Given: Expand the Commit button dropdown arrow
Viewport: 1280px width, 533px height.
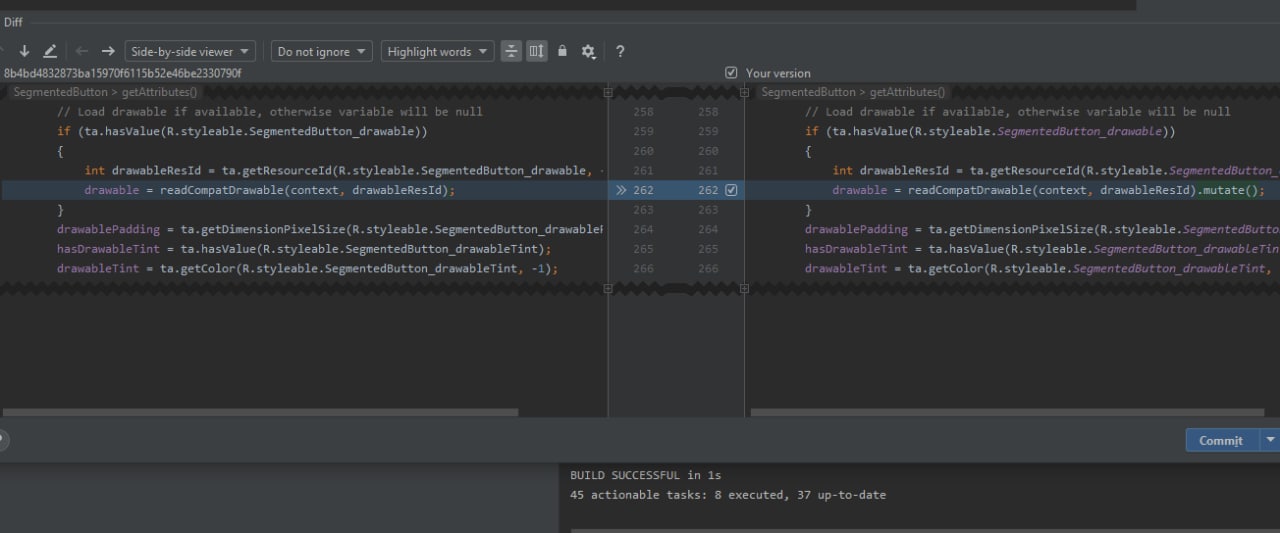Looking at the screenshot, I should 1270,440.
